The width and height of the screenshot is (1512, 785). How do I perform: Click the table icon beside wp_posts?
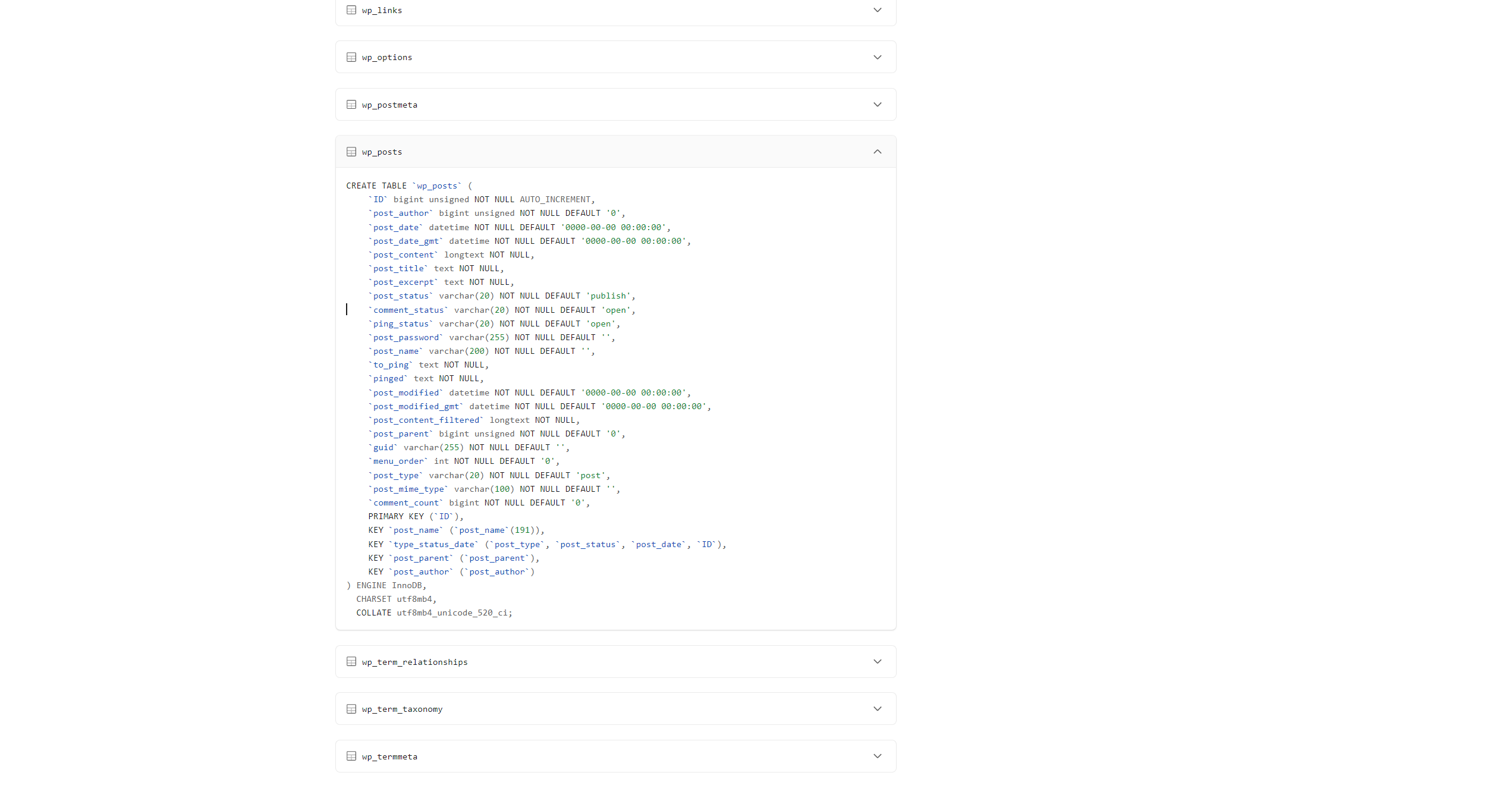[351, 152]
